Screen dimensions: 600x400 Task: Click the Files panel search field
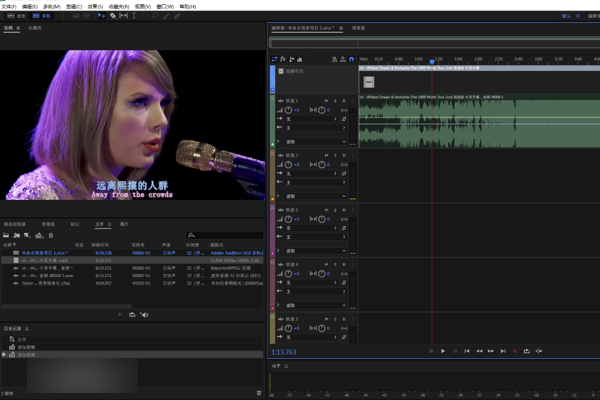(x=225, y=235)
